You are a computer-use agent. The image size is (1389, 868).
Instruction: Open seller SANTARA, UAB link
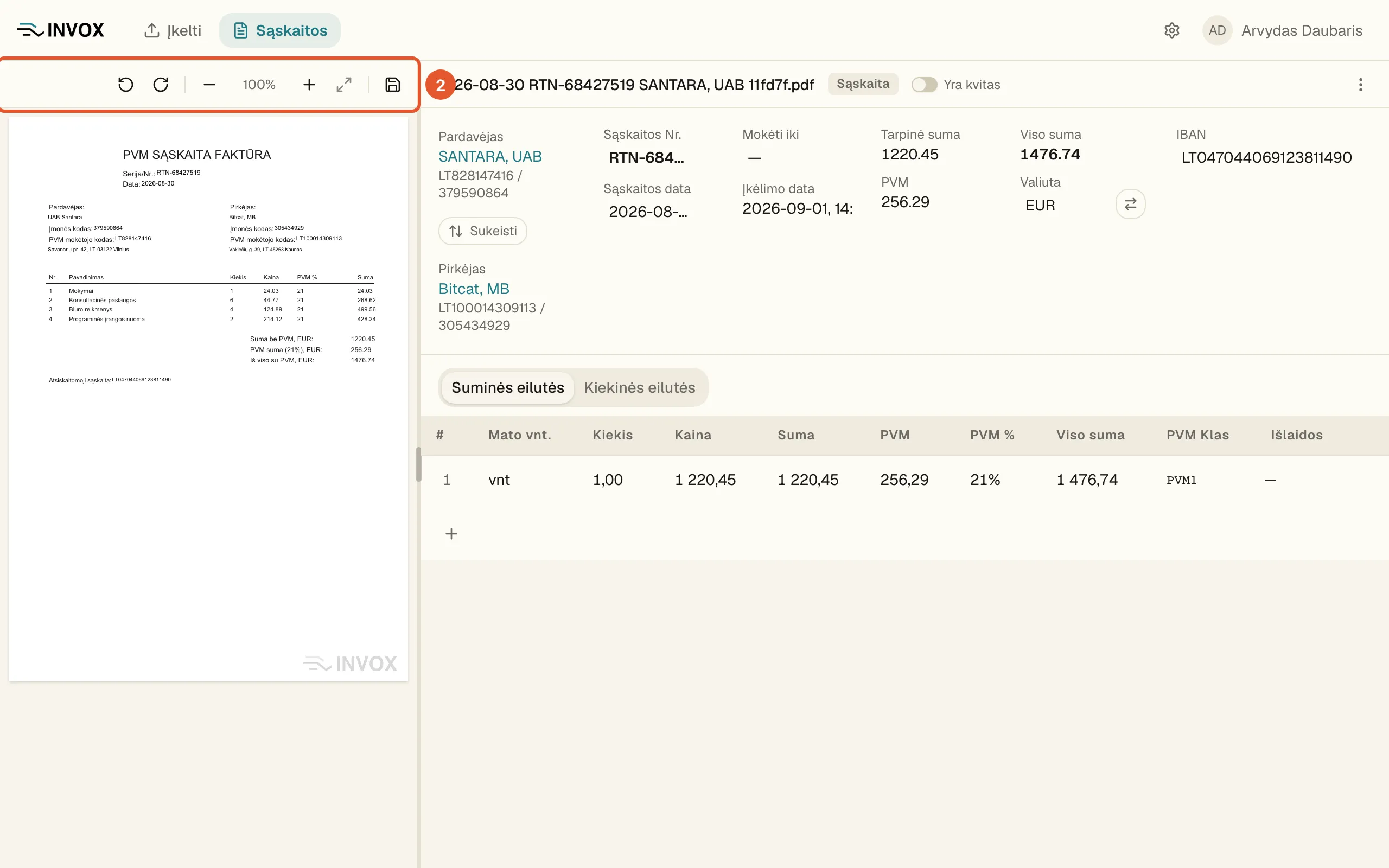click(490, 156)
